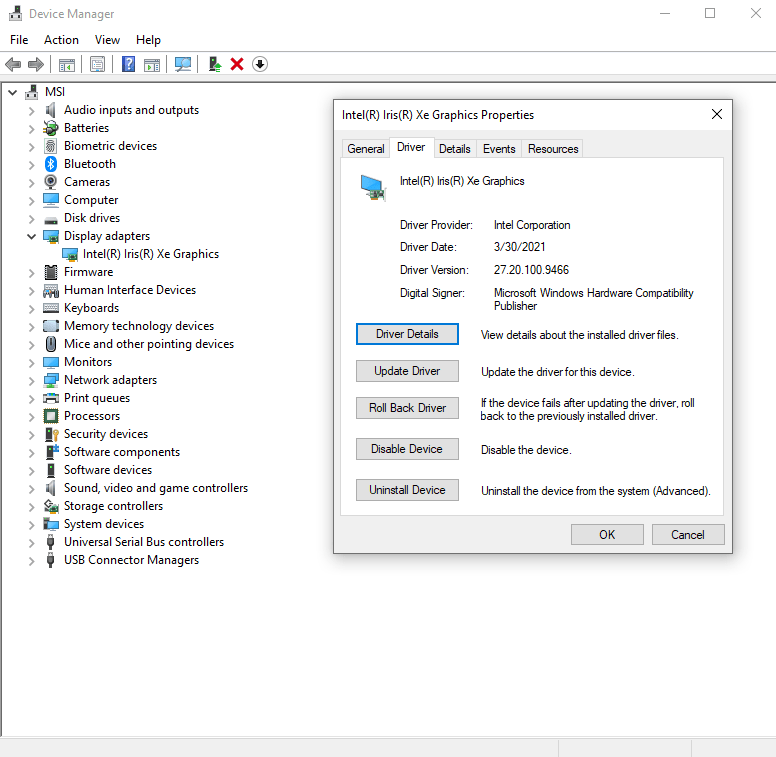Click driver date text 3/30/2021
This screenshot has height=757, width=776.
[x=519, y=247]
